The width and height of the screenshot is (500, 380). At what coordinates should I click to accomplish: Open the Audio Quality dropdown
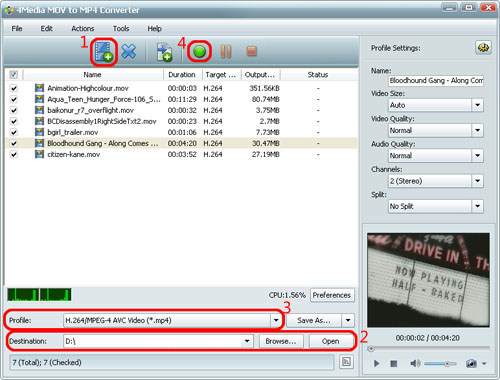tap(477, 156)
